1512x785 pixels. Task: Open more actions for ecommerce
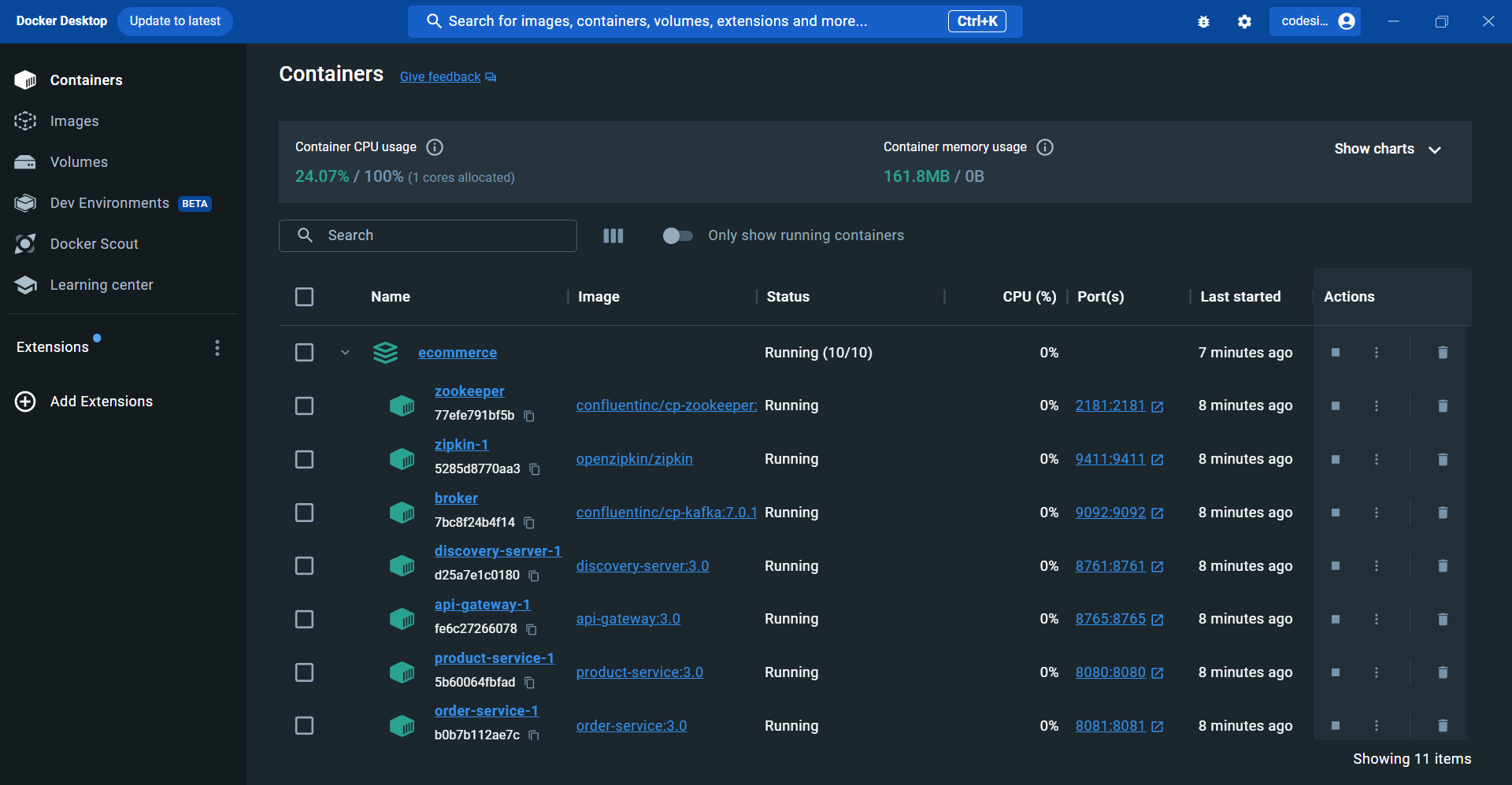(1377, 353)
